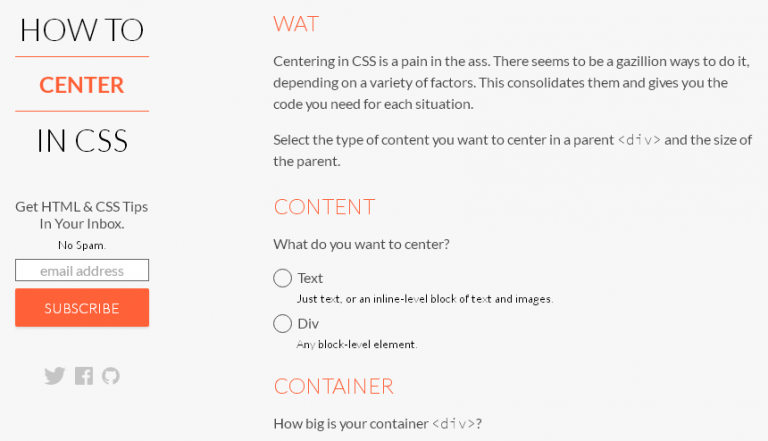Click 'Get HTML & CSS Tips' text
The height and width of the screenshot is (441, 768).
(x=81, y=207)
